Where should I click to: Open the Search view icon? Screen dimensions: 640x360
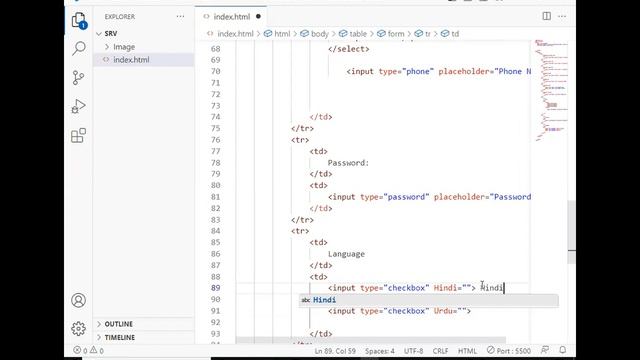coord(78,48)
